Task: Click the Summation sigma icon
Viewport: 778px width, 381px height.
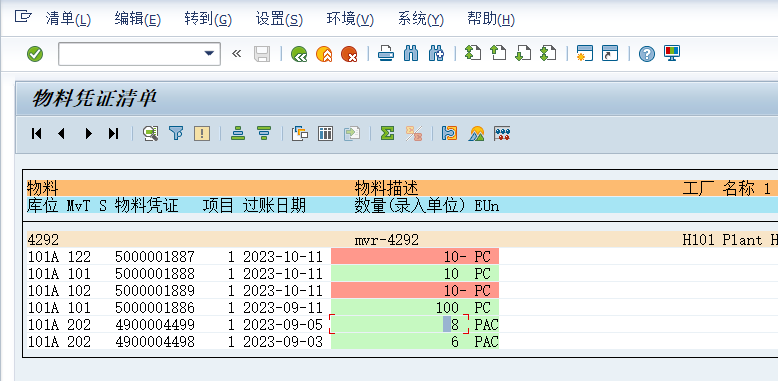Action: tap(387, 133)
